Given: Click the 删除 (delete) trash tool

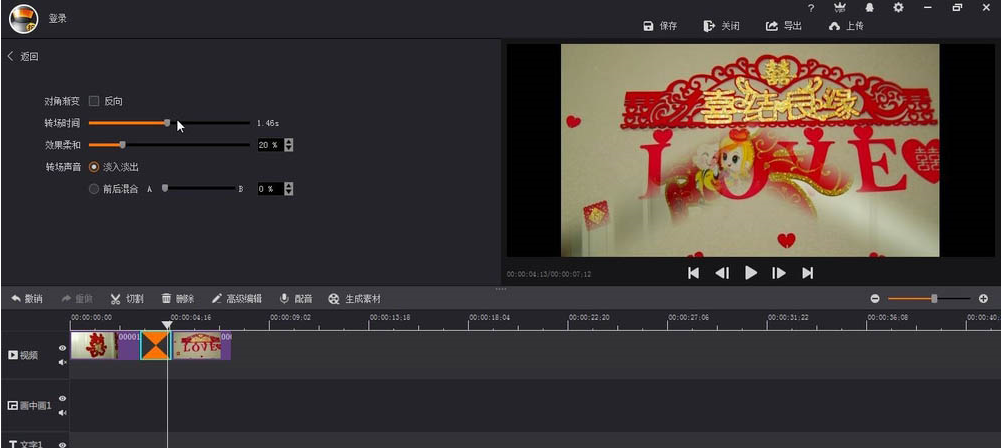Looking at the screenshot, I should pyautogui.click(x=177, y=299).
